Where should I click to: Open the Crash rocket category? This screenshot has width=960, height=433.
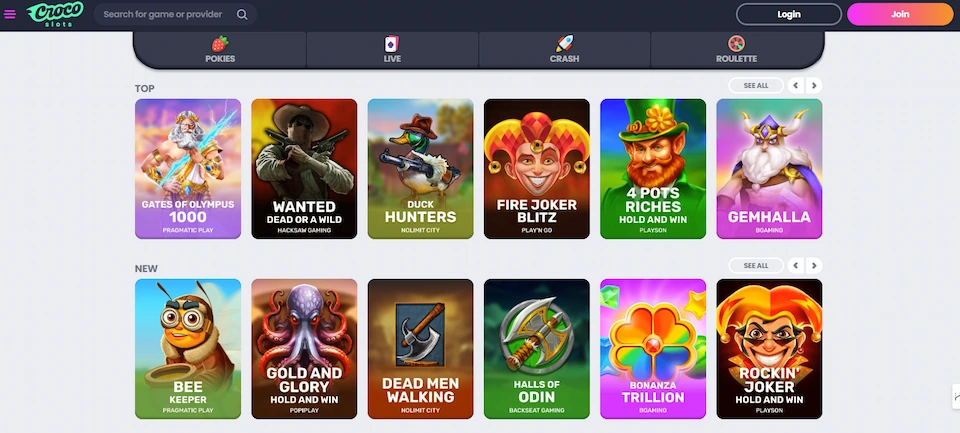564,50
